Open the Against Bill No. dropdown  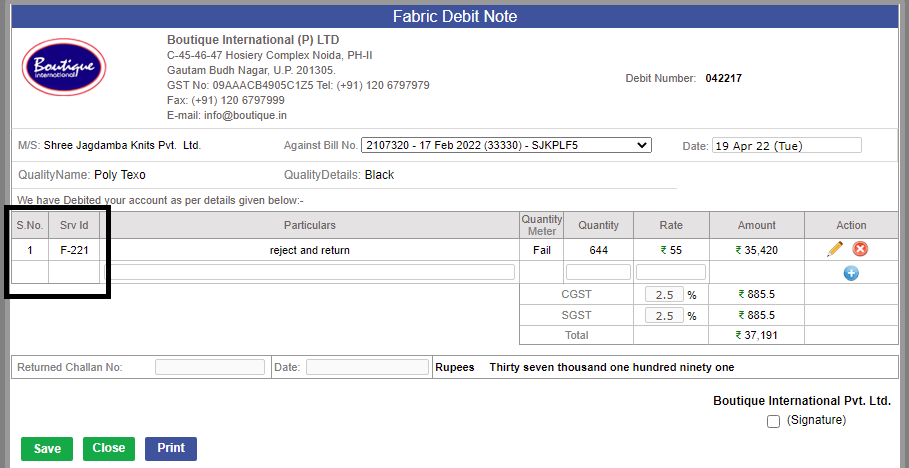coord(506,145)
